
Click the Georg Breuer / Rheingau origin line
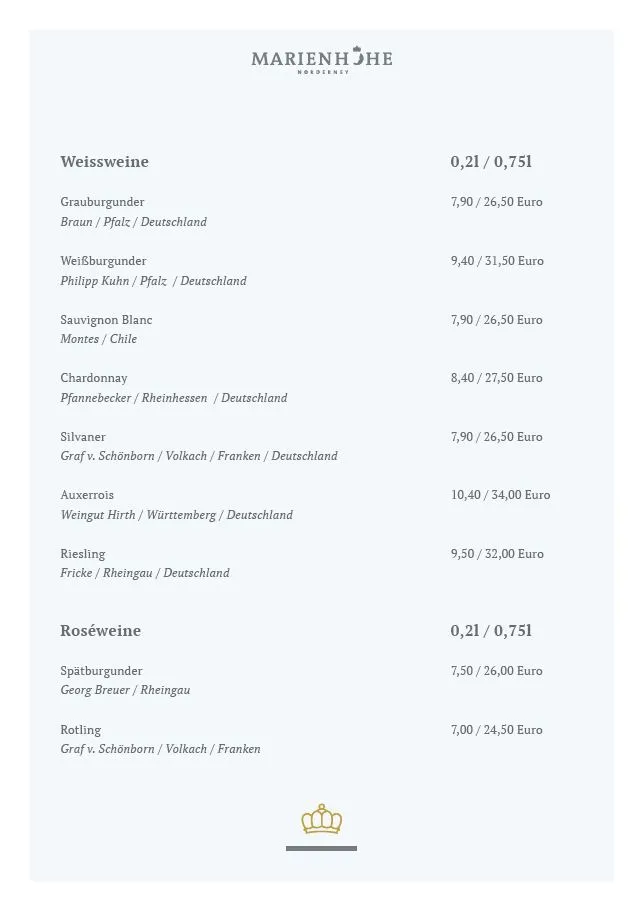tap(125, 690)
